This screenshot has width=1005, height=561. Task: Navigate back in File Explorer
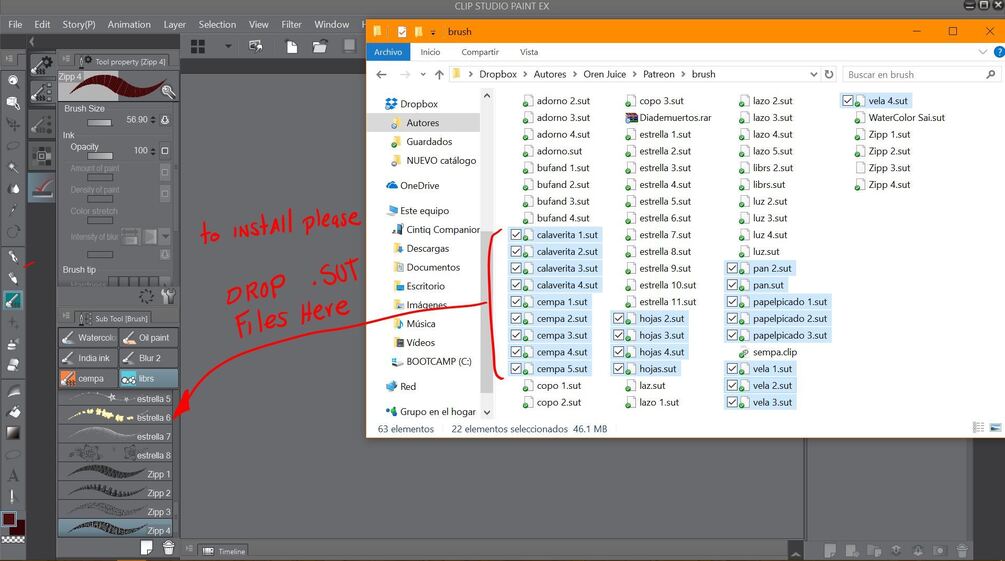click(x=381, y=74)
